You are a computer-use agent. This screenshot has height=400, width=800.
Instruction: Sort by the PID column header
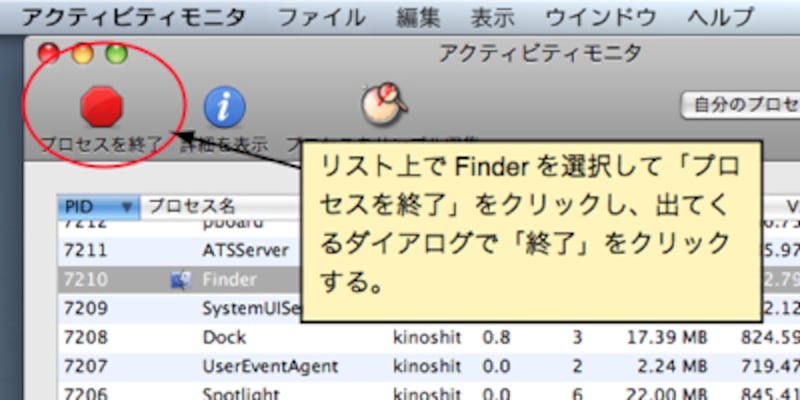pyautogui.click(x=98, y=207)
